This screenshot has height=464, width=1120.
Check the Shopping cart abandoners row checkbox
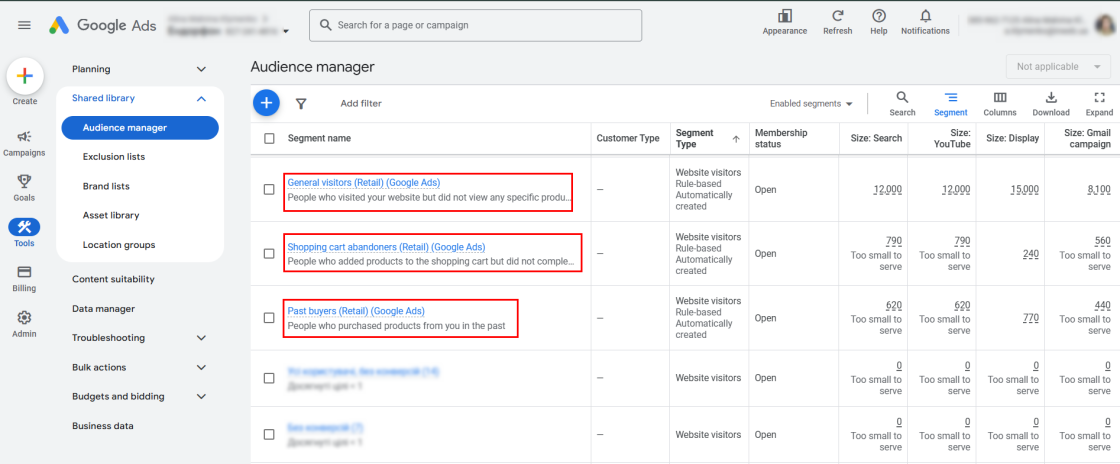coord(269,253)
